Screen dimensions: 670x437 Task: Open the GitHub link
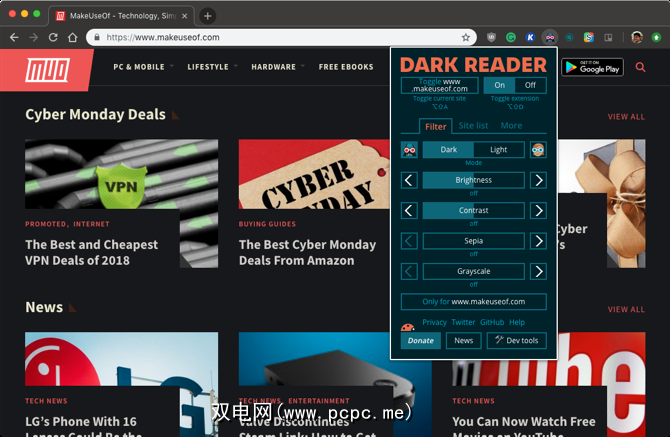click(x=492, y=323)
